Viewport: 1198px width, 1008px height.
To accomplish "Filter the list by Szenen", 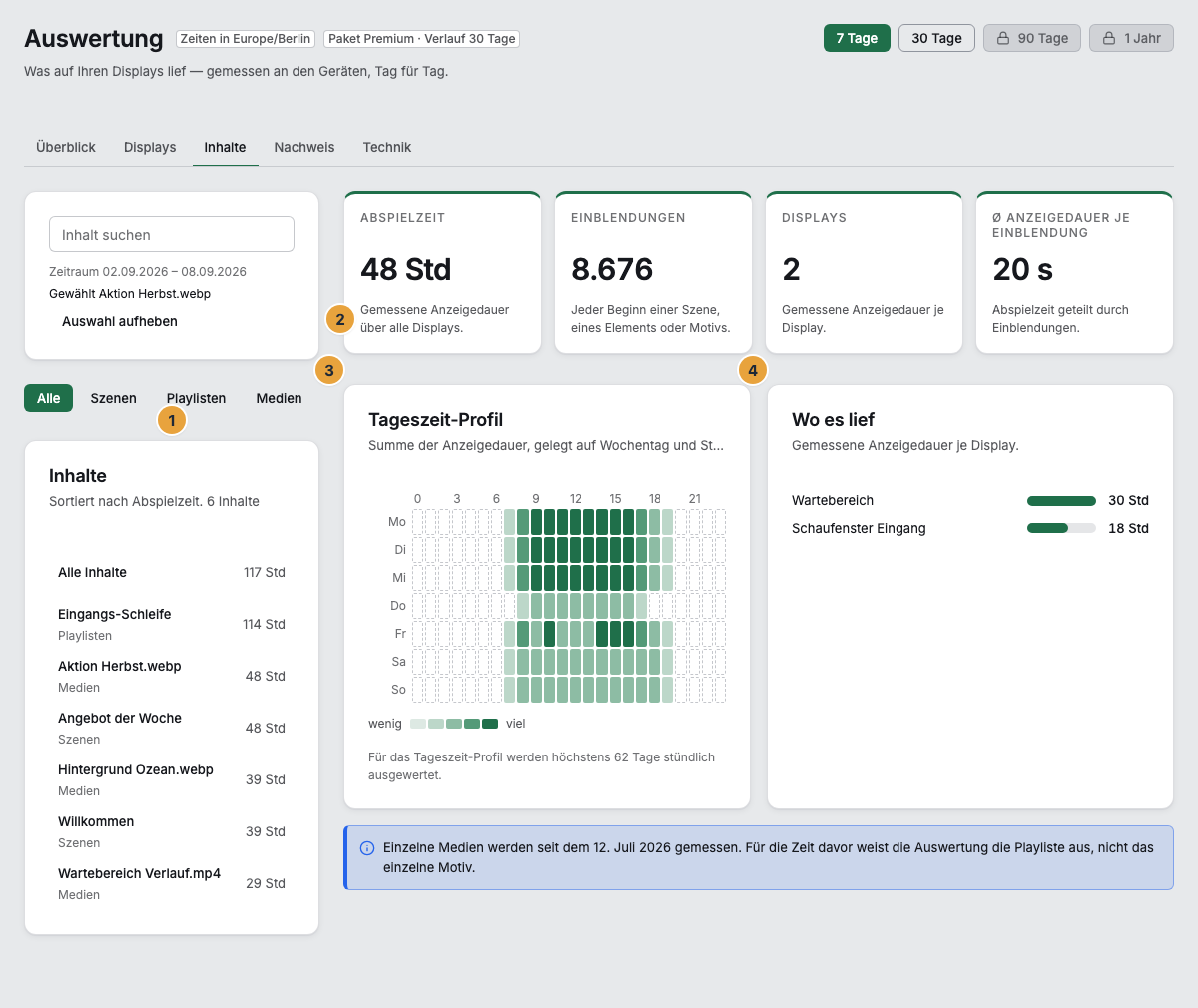I will click(114, 398).
